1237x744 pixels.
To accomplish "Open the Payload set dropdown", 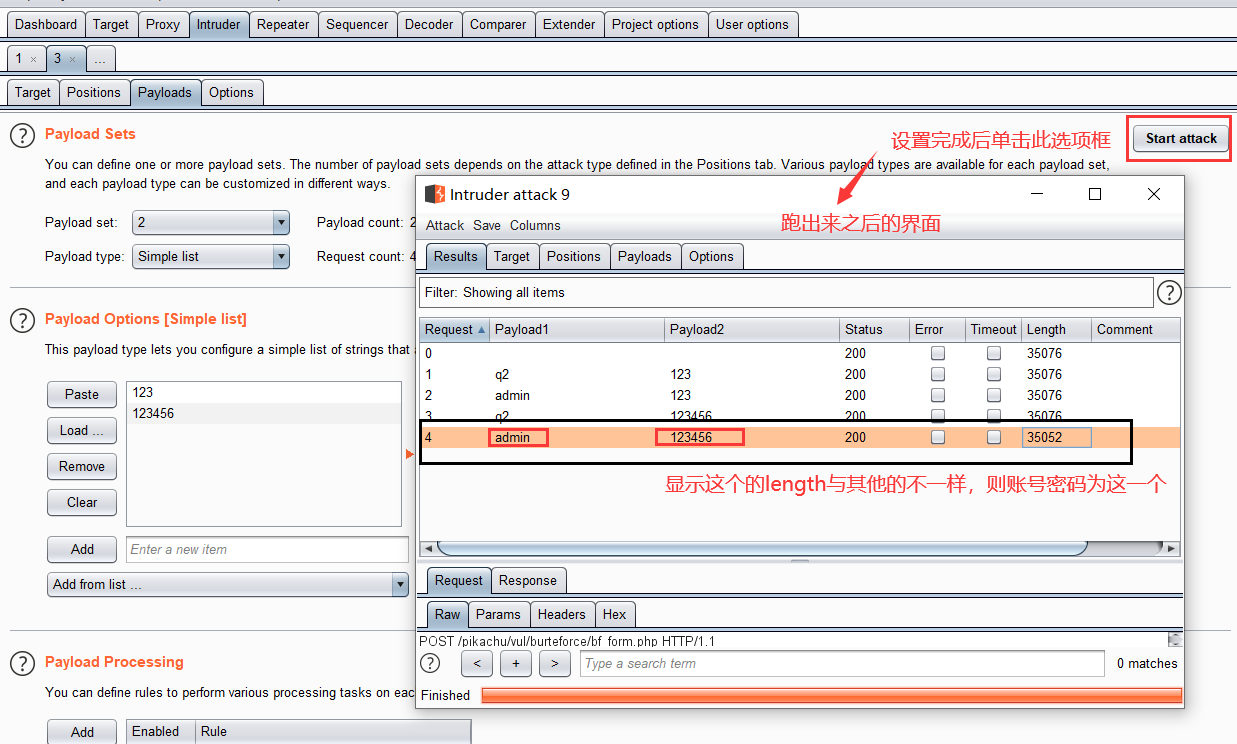I will click(x=211, y=222).
